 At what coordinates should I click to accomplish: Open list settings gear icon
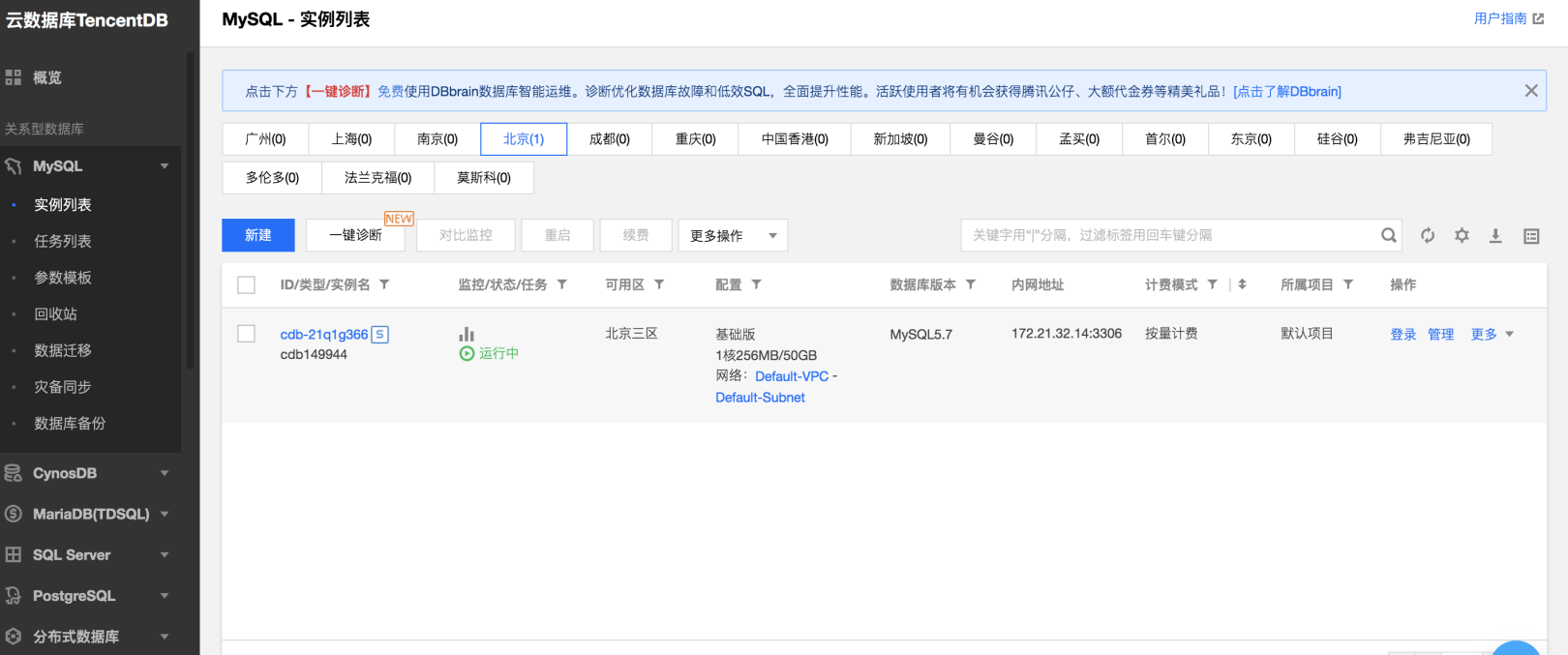click(1462, 235)
